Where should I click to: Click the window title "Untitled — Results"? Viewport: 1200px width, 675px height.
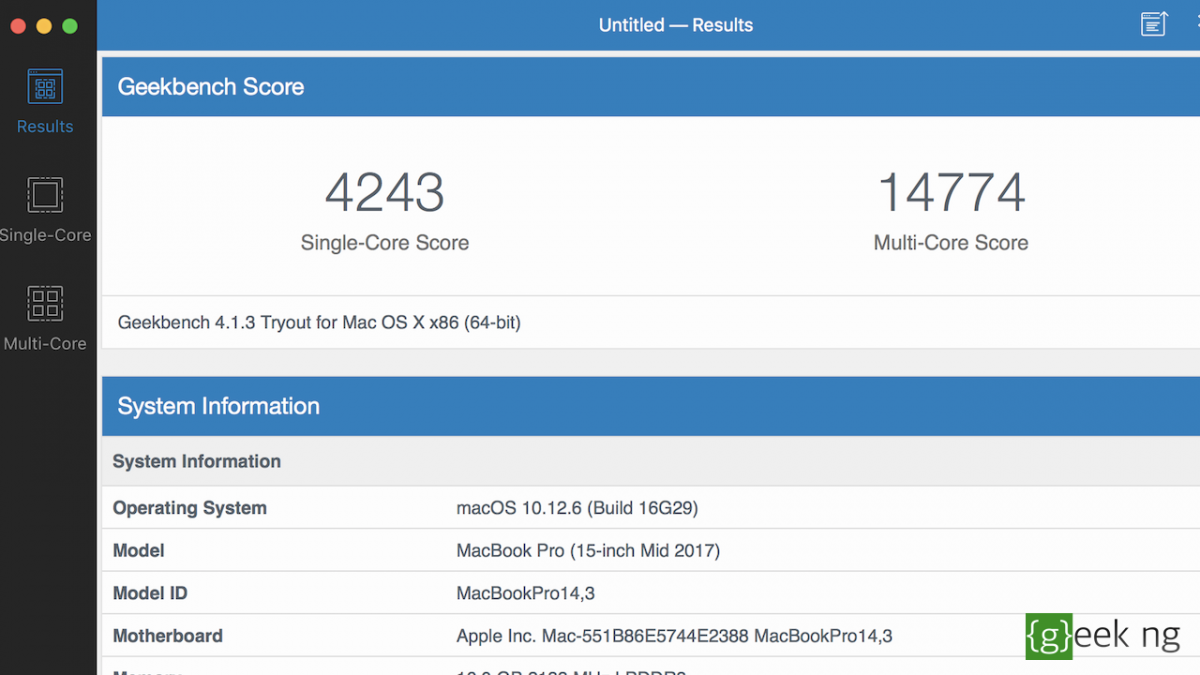676,25
